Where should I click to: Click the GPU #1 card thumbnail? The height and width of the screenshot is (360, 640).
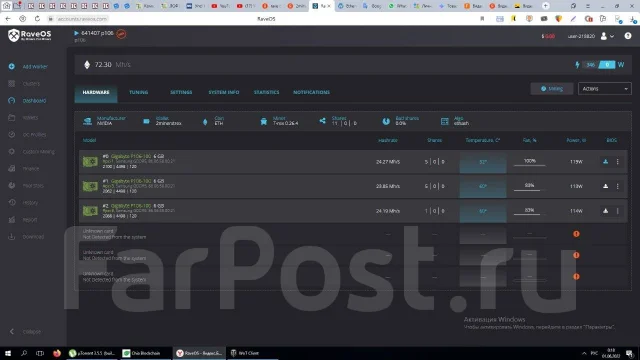[x=90, y=186]
